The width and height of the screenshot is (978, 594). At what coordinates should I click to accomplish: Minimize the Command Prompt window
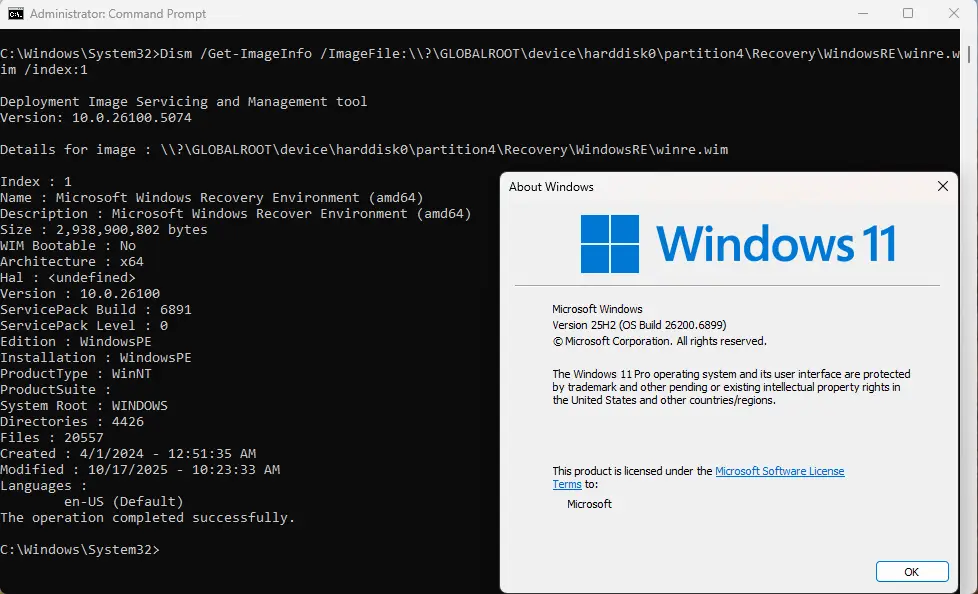point(863,14)
